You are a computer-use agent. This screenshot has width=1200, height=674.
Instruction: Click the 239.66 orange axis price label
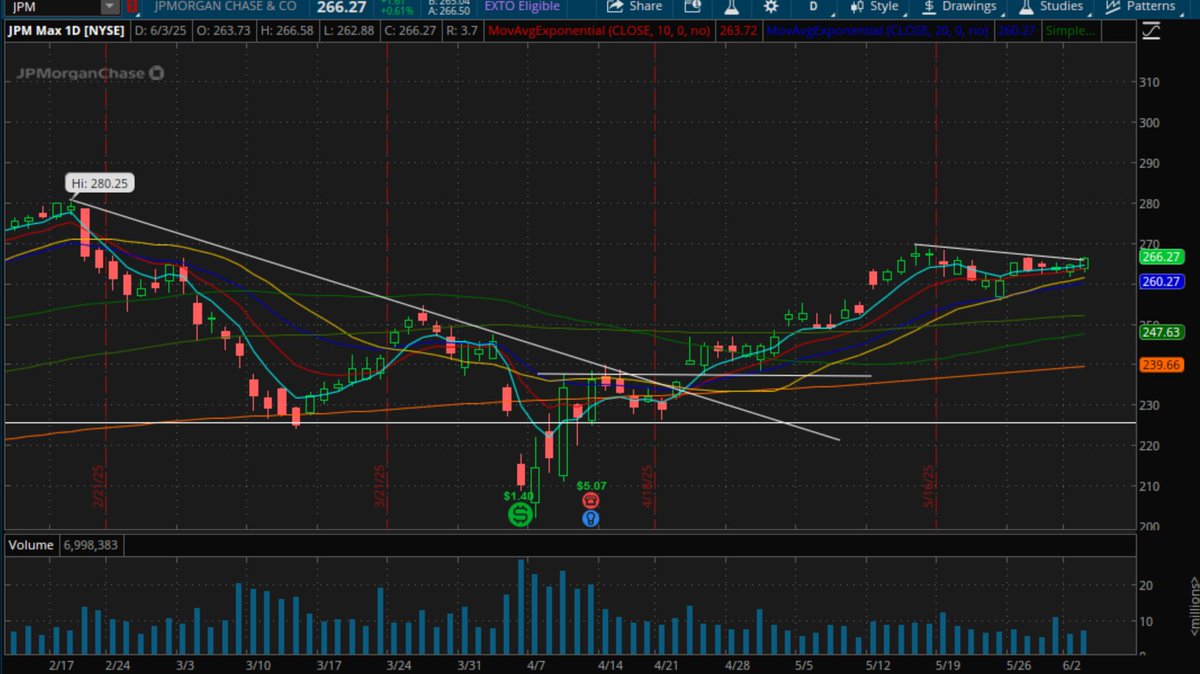(x=1160, y=365)
